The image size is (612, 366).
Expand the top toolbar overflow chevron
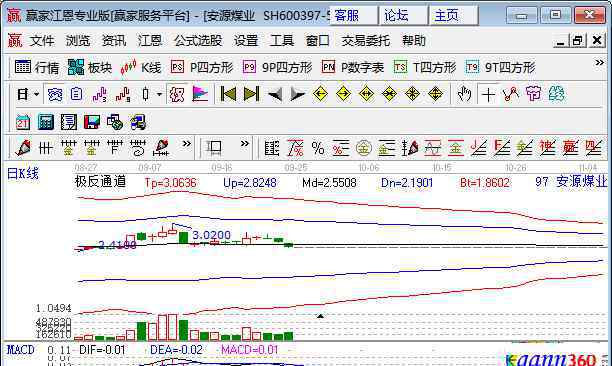point(599,63)
